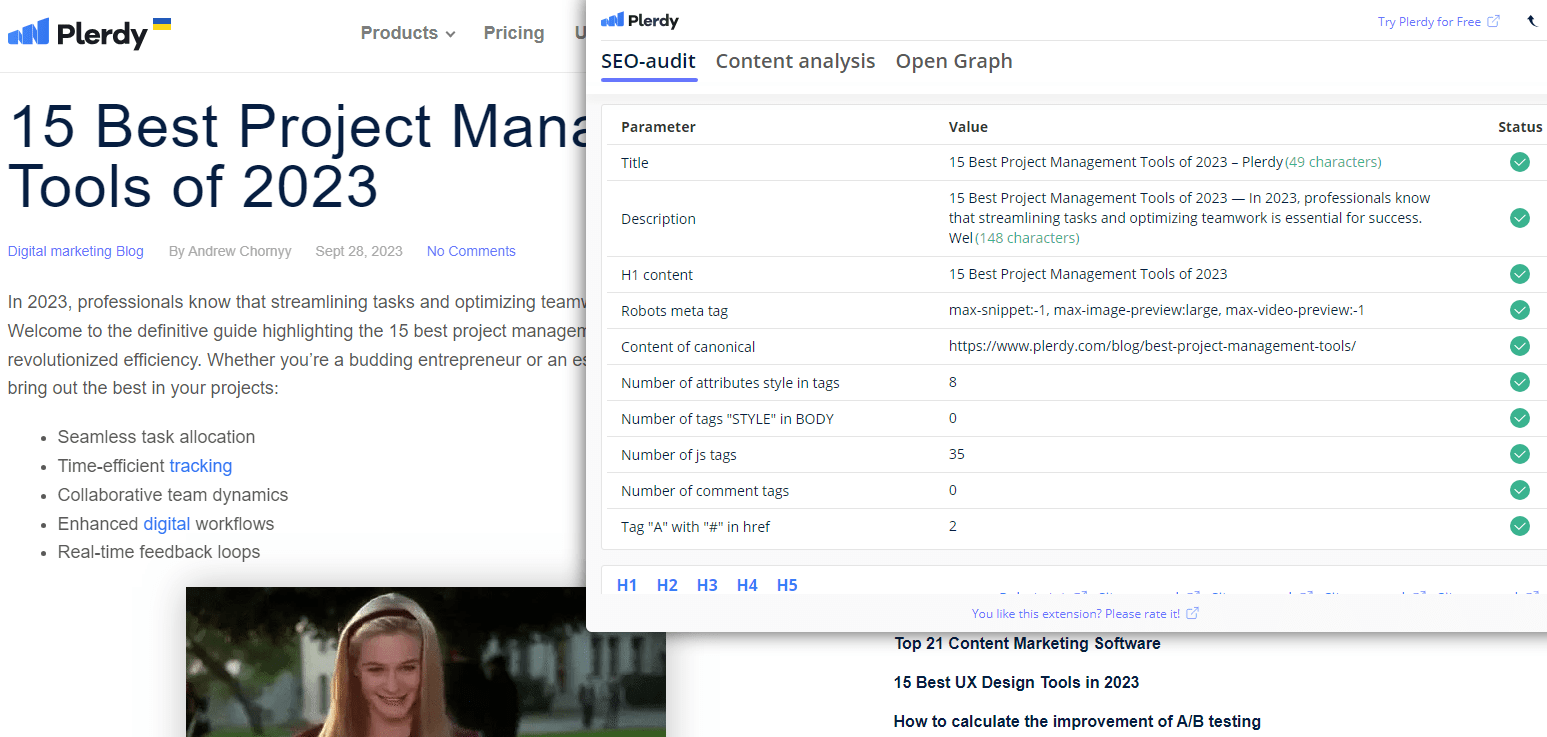Open the Pricing page in the nav
The image size is (1547, 737).
(514, 33)
